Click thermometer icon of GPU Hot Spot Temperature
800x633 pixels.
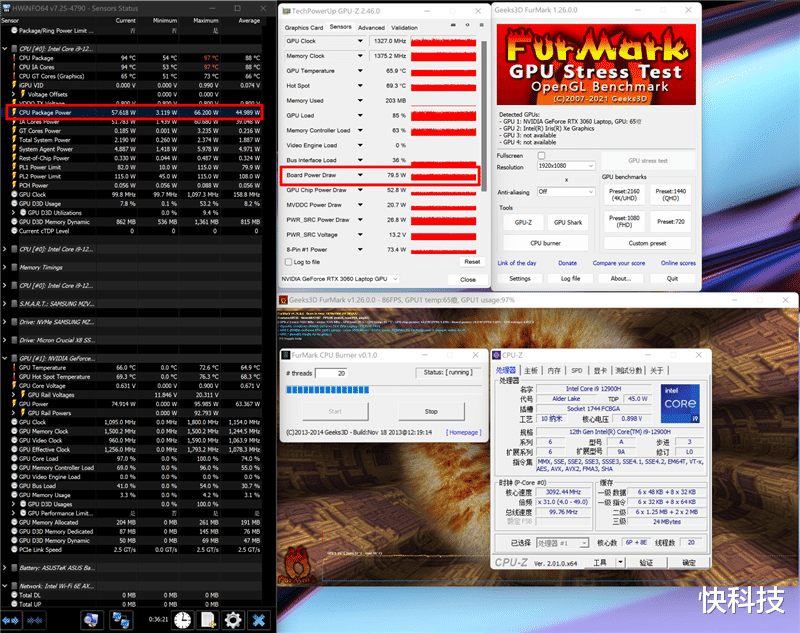[14, 376]
